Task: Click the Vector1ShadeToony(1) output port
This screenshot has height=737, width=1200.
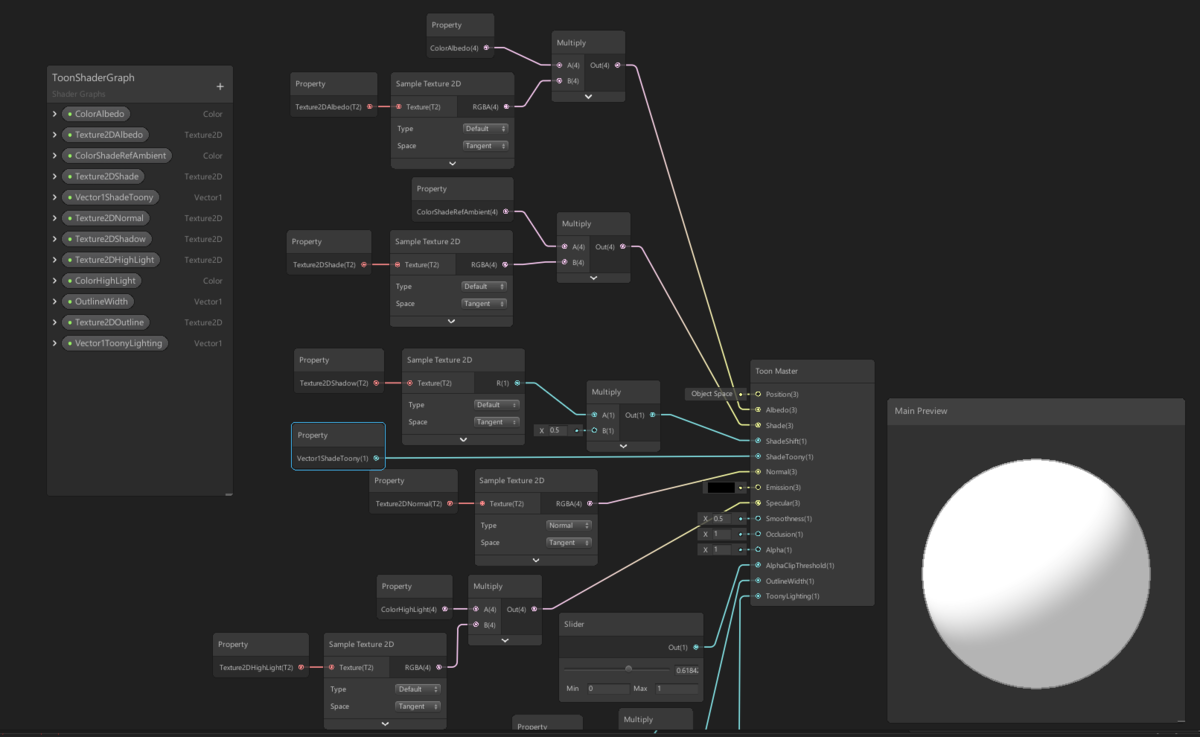Action: coord(376,458)
